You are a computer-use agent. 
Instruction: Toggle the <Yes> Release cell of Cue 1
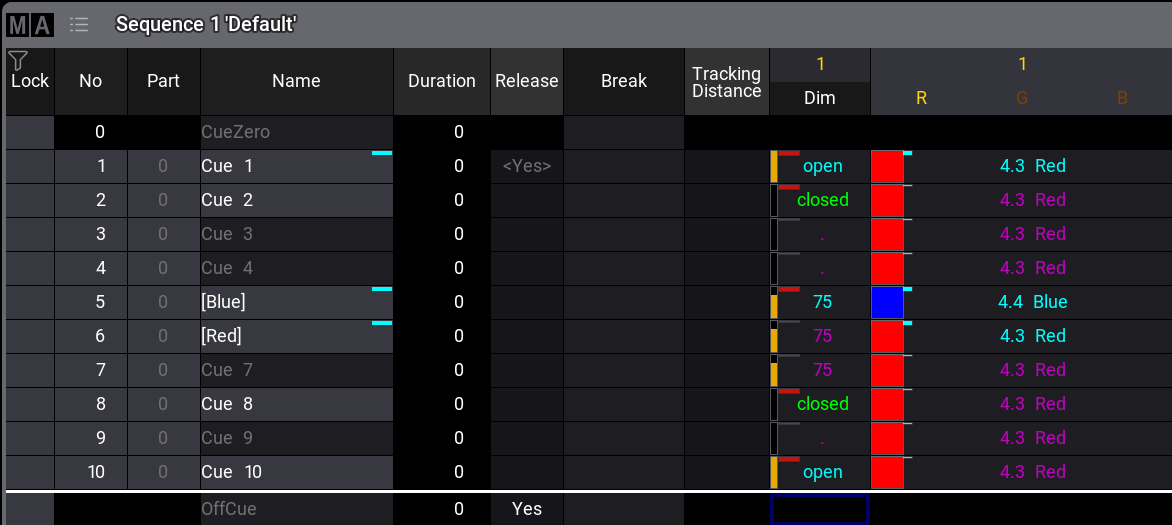[x=526, y=166]
